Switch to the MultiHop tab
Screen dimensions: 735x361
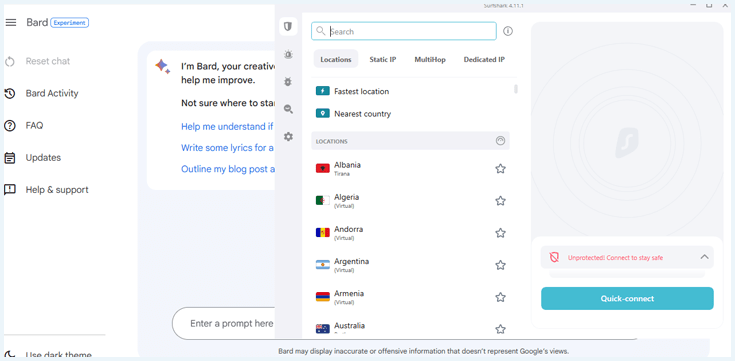point(430,60)
